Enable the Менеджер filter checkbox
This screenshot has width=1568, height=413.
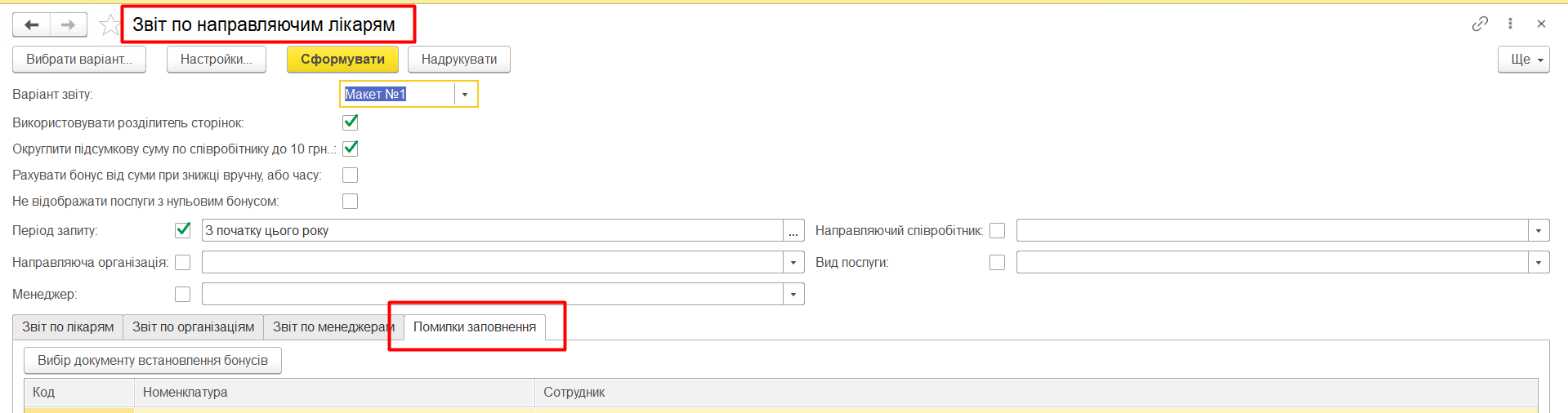(183, 294)
